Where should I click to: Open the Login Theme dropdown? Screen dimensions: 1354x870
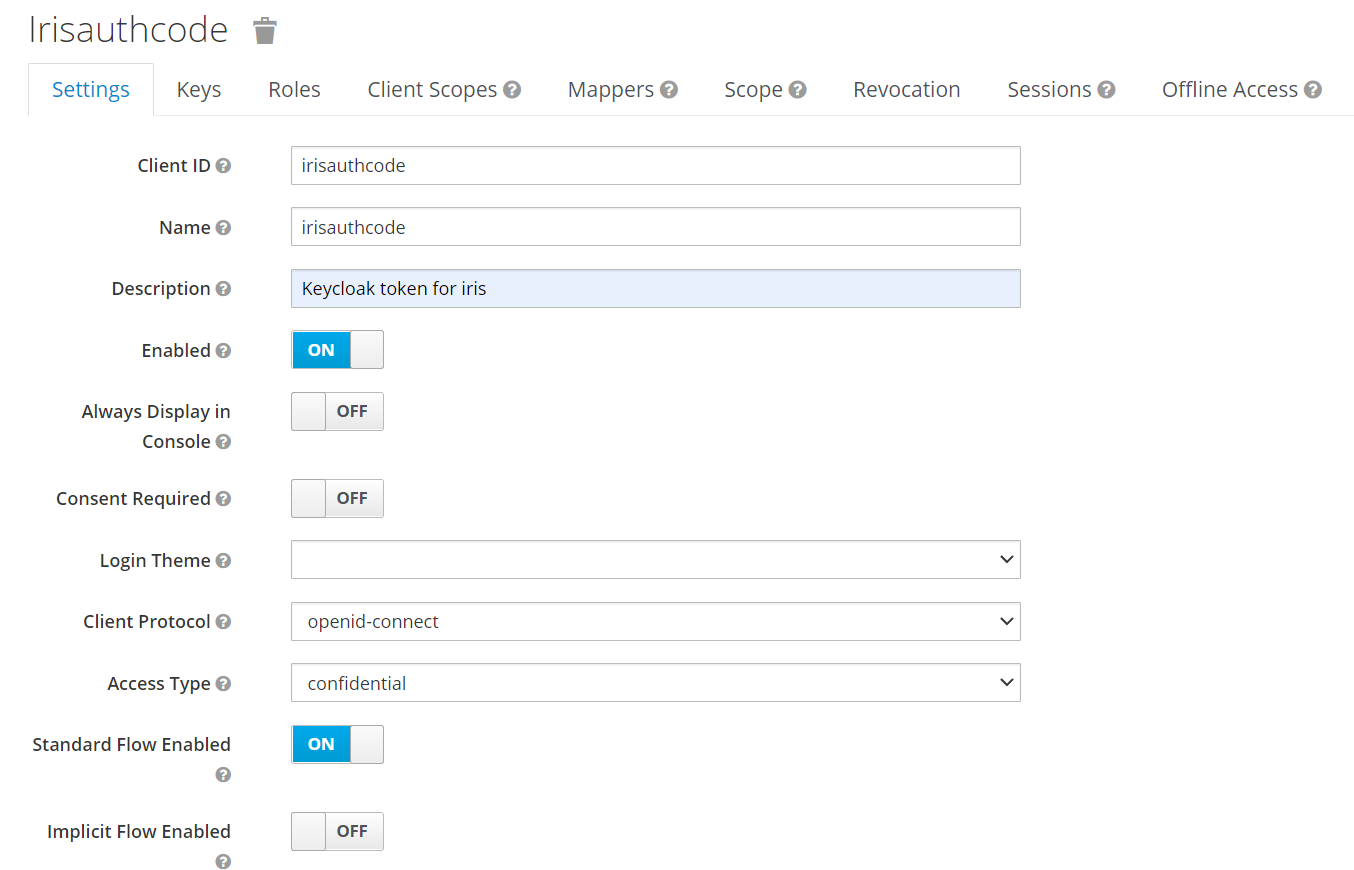tap(655, 560)
